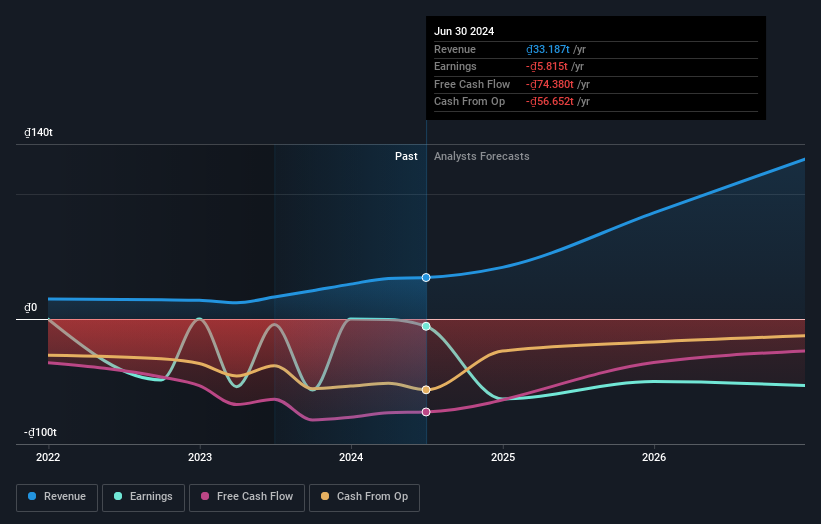Image resolution: width=821 pixels, height=524 pixels.
Task: Click the 2023 x-axis label
Action: (200, 457)
